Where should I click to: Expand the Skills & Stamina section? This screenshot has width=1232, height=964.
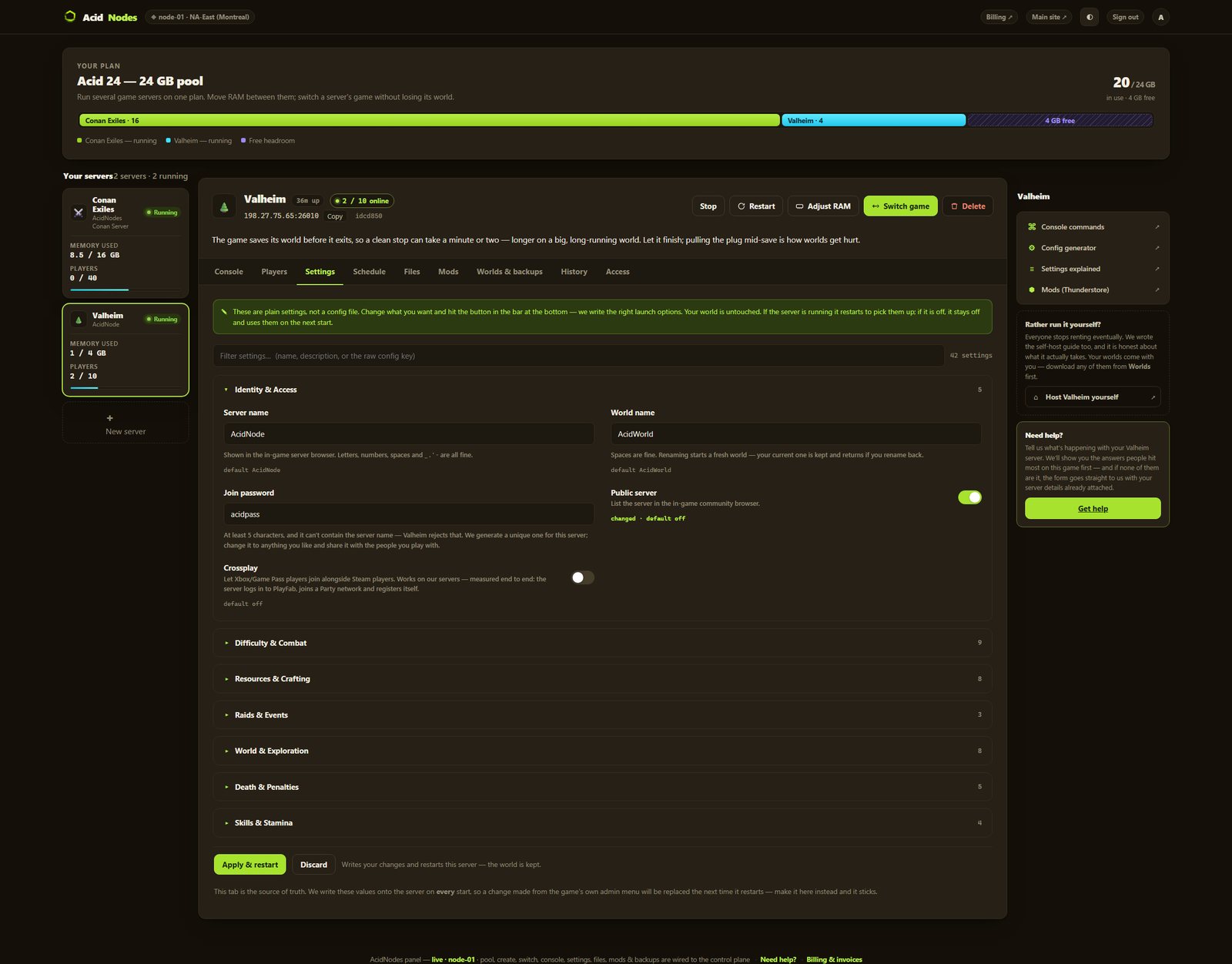602,823
